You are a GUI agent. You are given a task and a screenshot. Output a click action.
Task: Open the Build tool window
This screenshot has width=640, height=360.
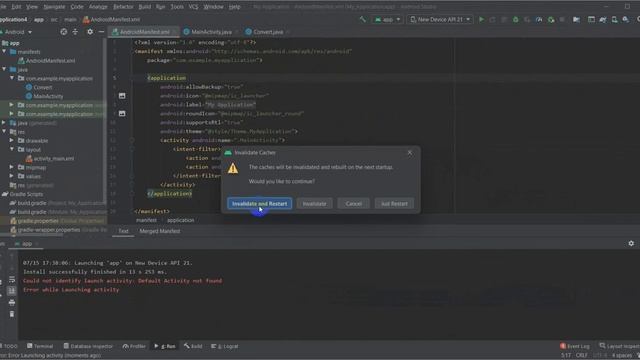[x=193, y=346]
